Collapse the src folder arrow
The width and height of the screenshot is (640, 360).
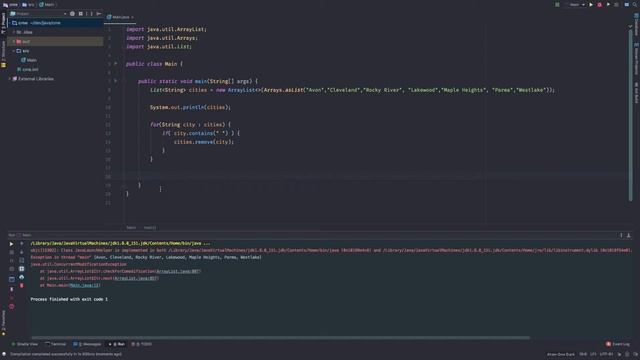[13, 51]
